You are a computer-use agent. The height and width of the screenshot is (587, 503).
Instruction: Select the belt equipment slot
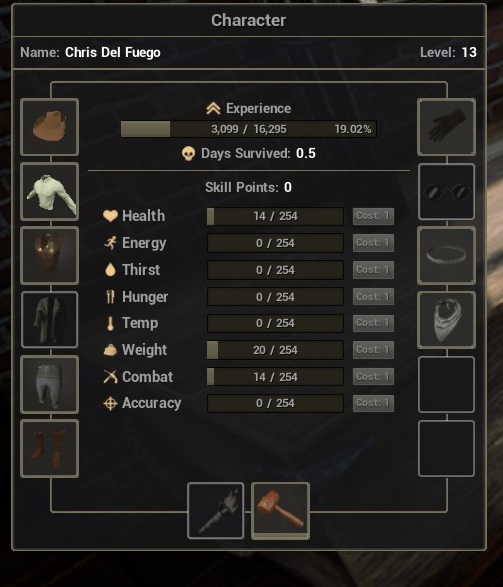pos(446,255)
